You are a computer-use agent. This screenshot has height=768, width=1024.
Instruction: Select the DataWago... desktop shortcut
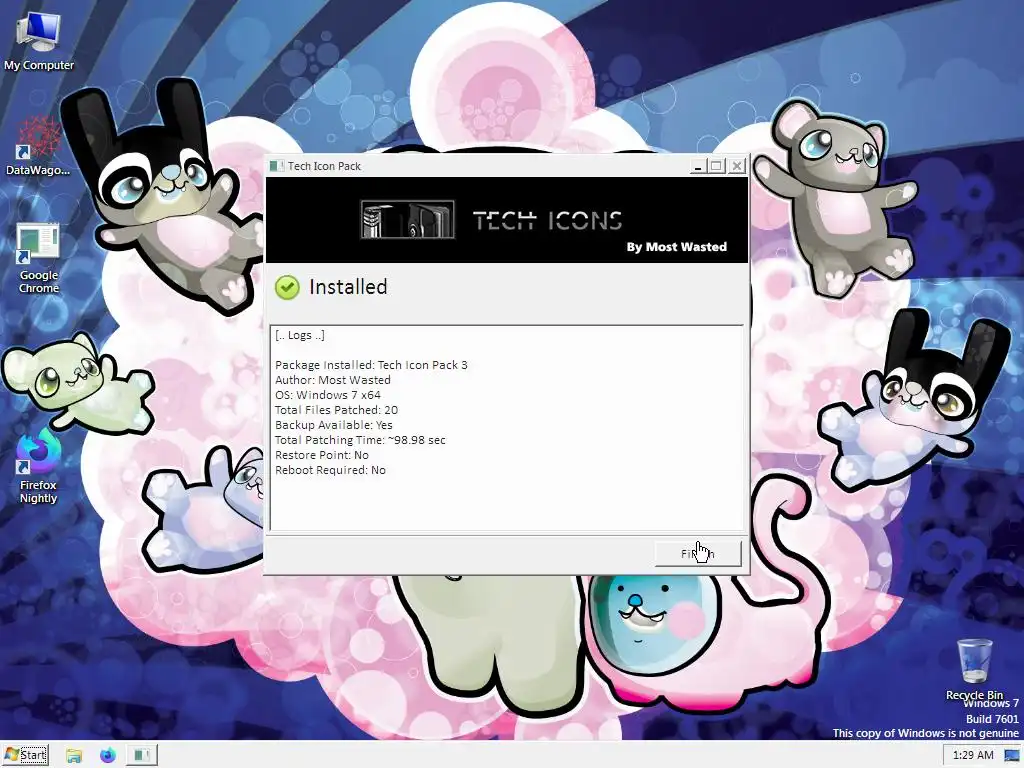tap(37, 146)
